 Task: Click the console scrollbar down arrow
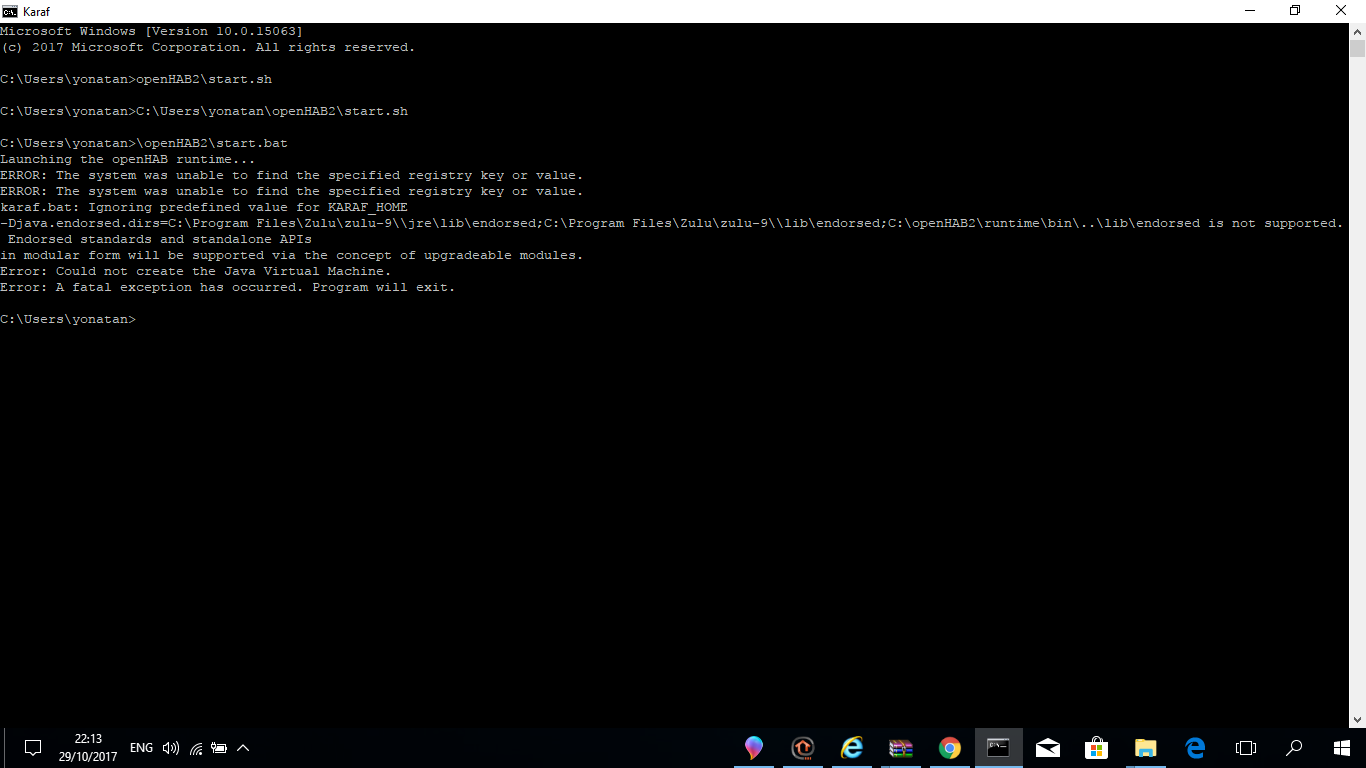(x=1357, y=719)
